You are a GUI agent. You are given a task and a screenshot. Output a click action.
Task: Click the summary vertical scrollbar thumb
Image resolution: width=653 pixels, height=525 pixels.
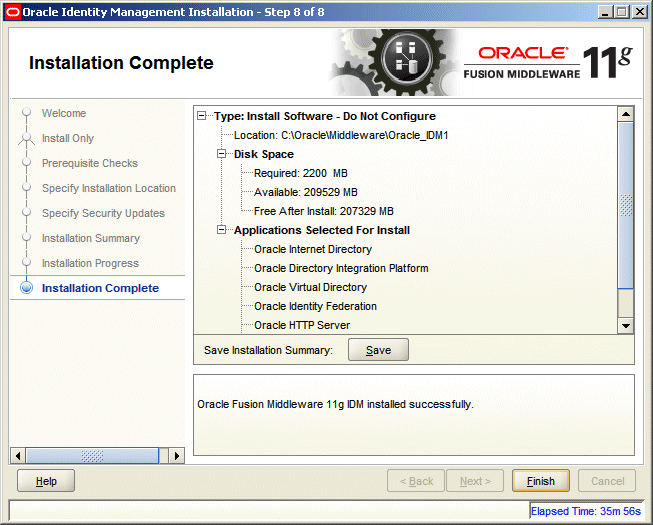point(626,205)
